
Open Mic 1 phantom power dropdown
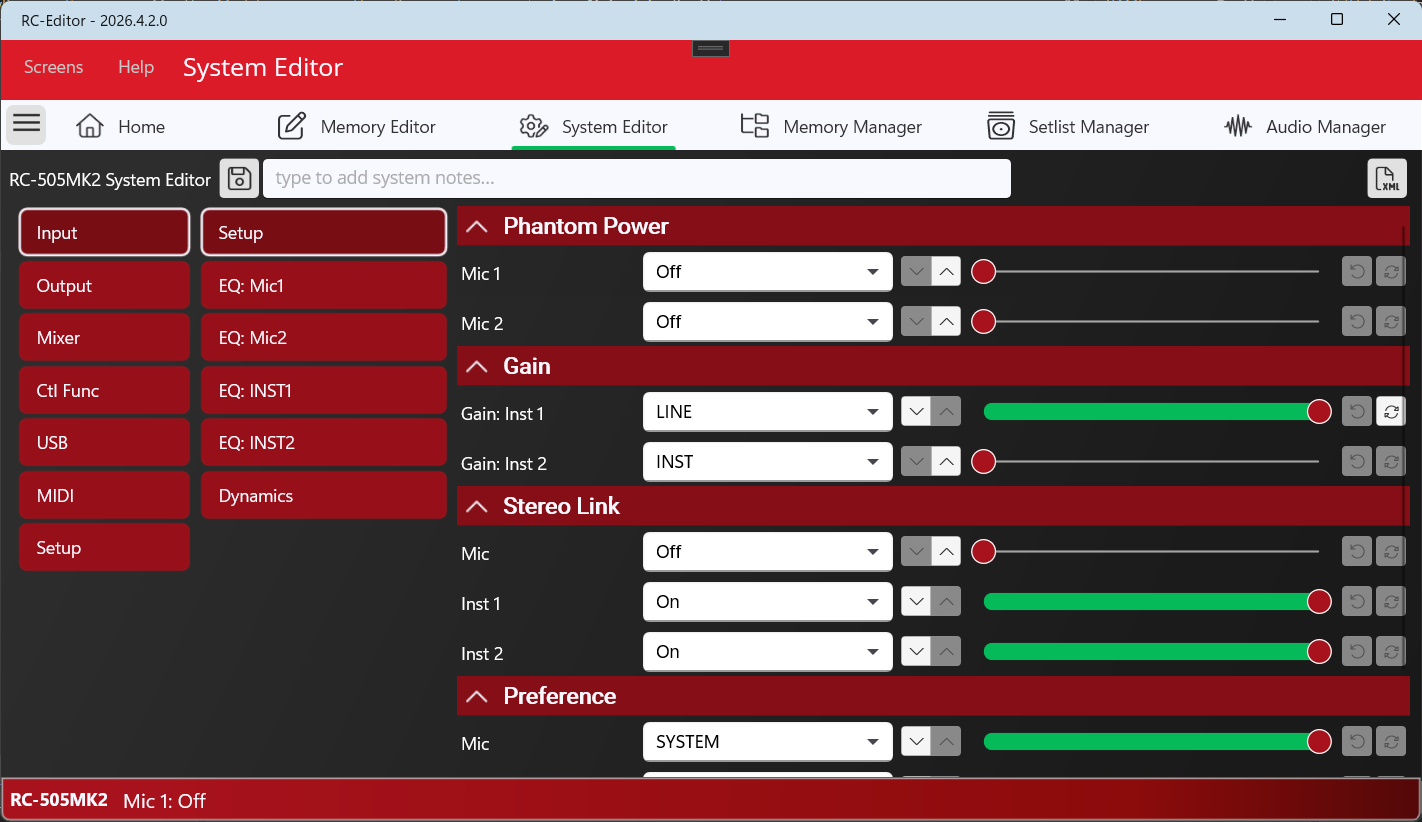click(x=768, y=272)
